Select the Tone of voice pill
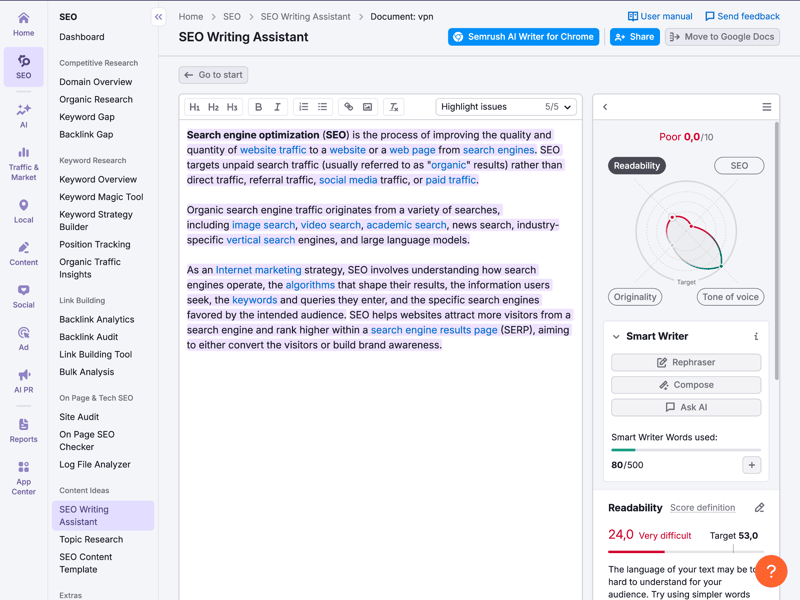 [730, 297]
